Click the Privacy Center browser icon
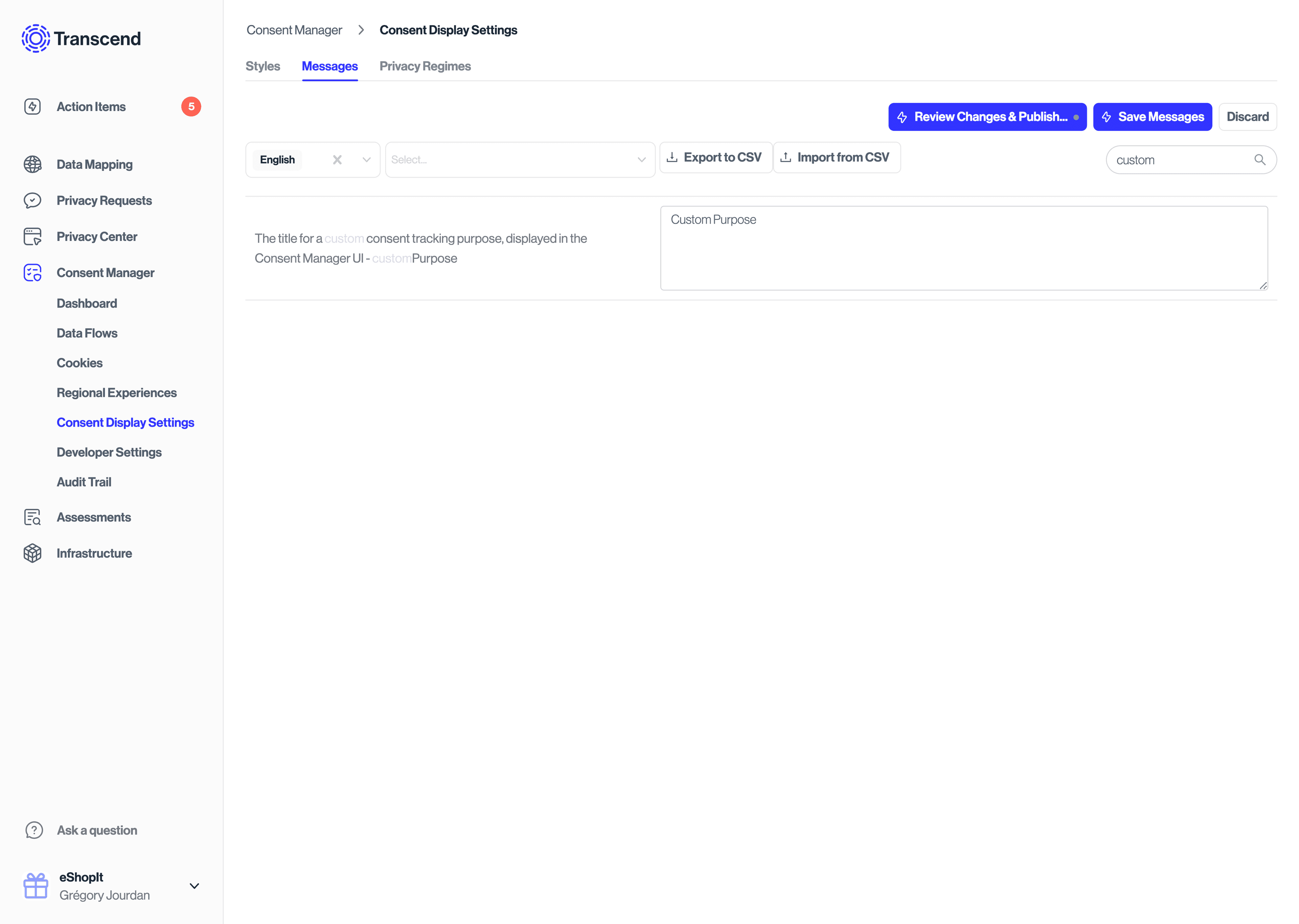The width and height of the screenshot is (1299, 924). [x=32, y=237]
